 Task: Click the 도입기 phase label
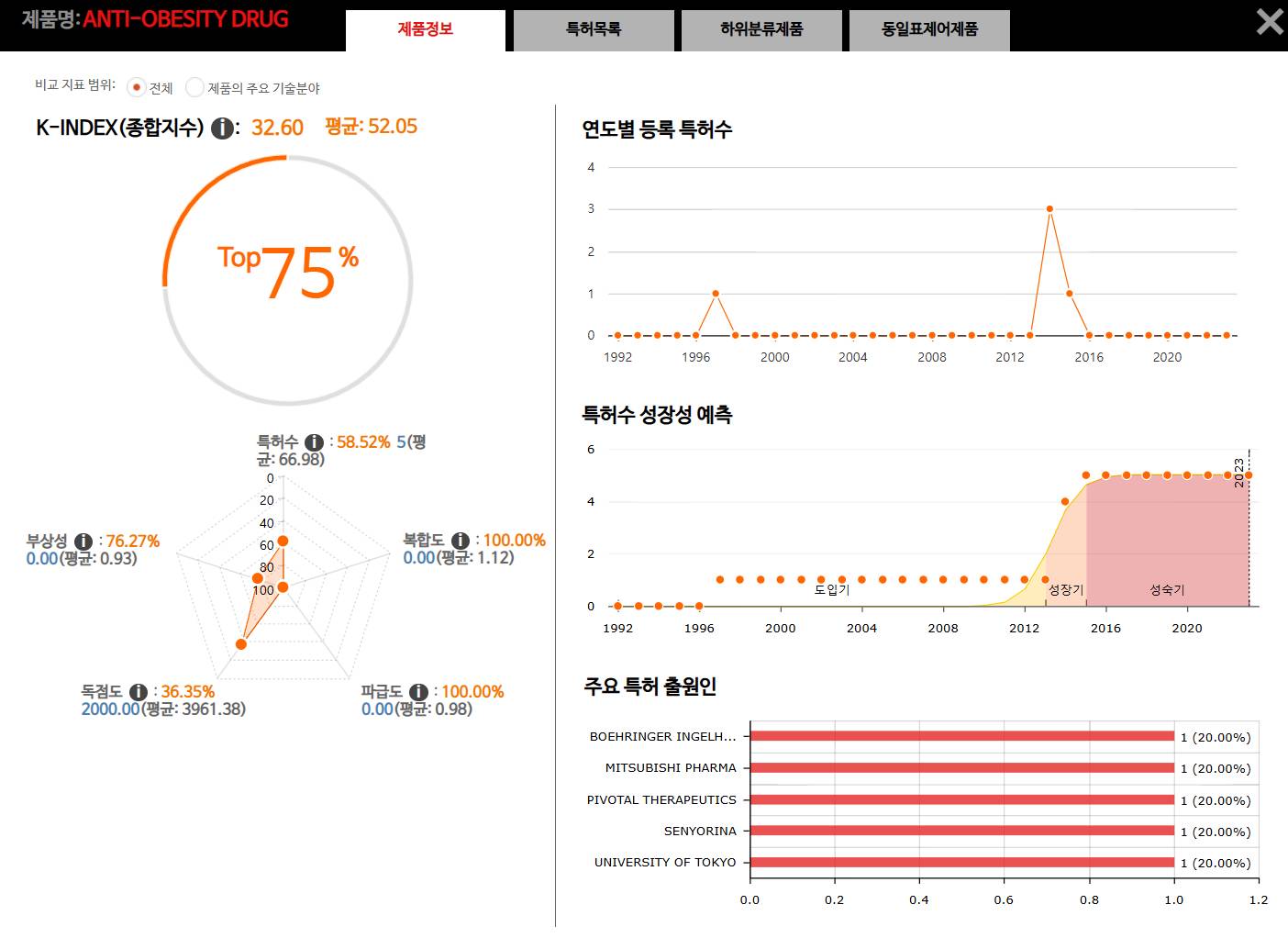point(832,590)
